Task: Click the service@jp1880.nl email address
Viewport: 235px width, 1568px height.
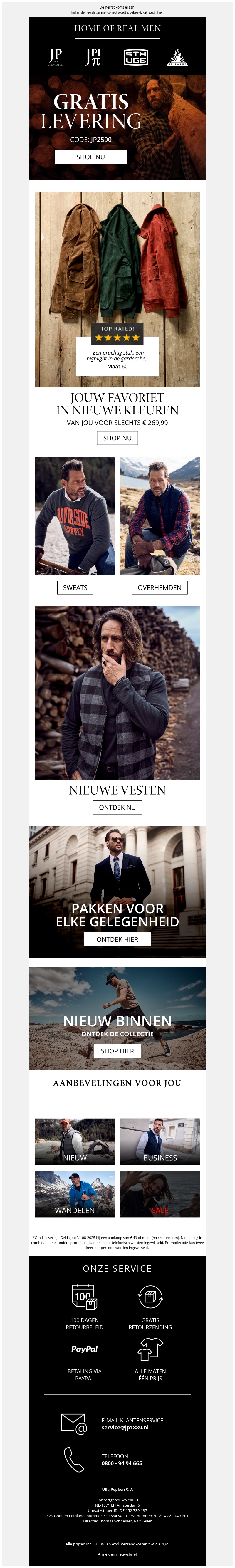Action: (x=125, y=1427)
